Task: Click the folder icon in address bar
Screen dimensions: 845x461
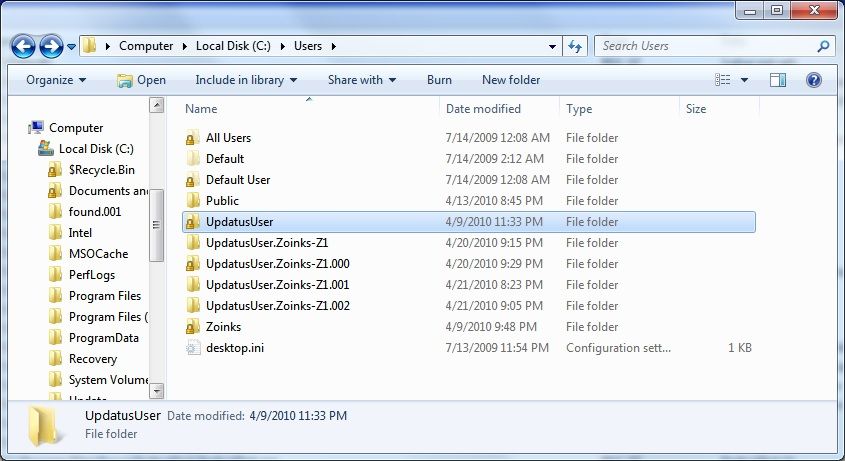Action: coord(90,46)
